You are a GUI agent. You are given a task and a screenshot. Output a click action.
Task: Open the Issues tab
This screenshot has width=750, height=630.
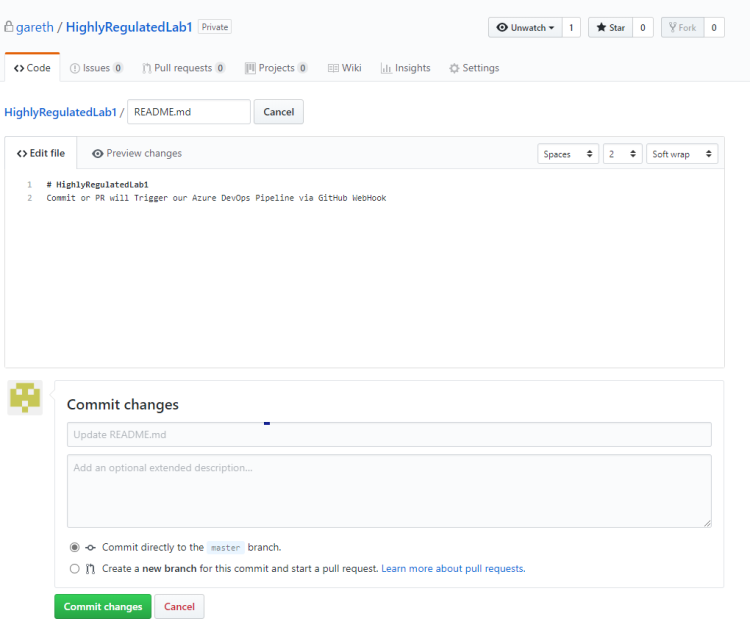[96, 68]
